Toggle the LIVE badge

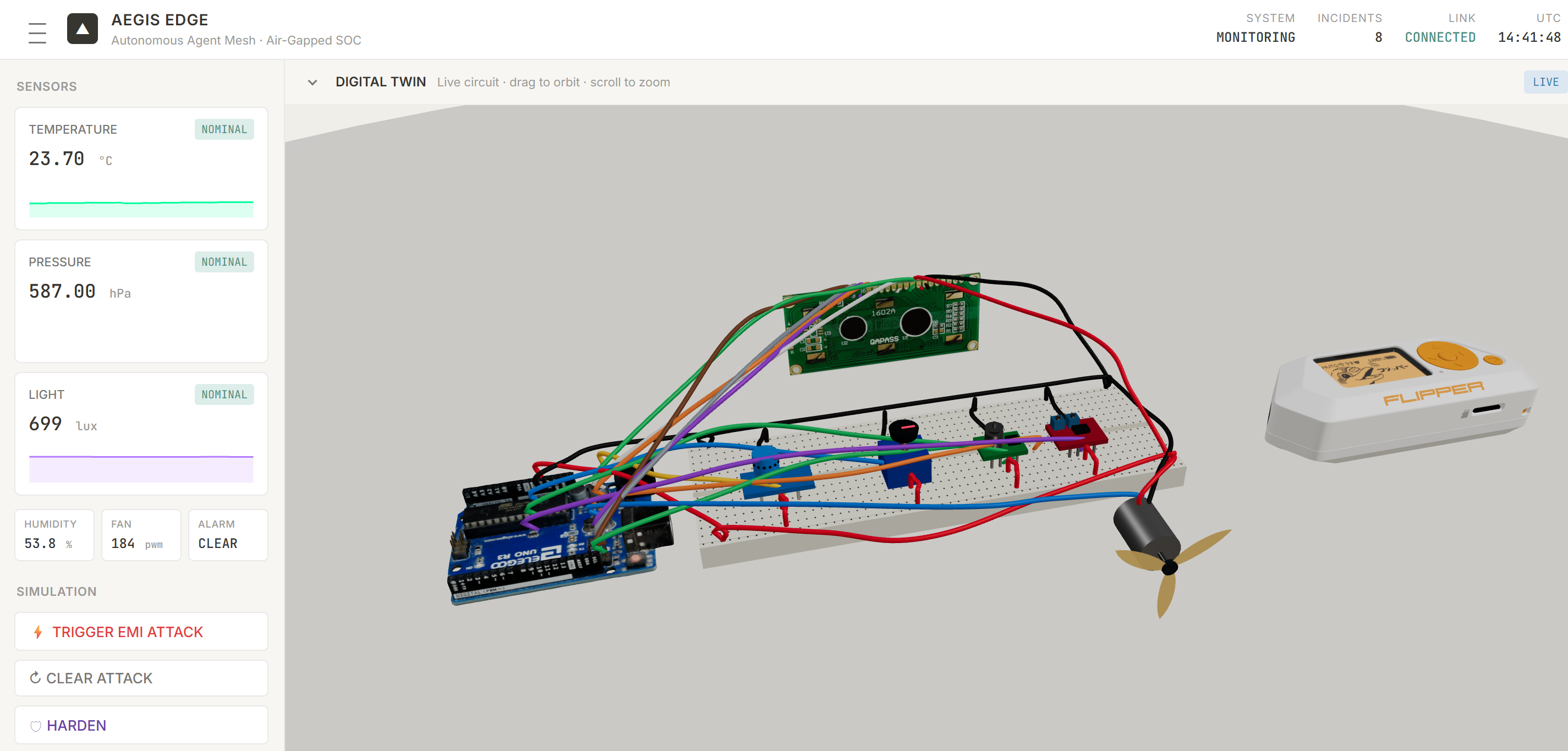(1545, 82)
